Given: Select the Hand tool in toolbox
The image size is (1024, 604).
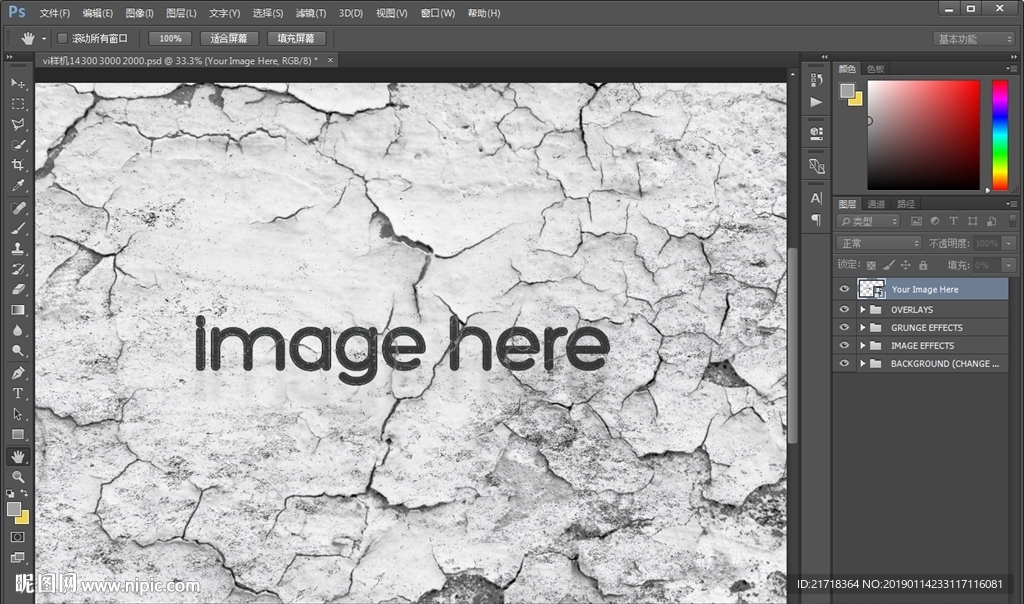Looking at the screenshot, I should [x=18, y=456].
